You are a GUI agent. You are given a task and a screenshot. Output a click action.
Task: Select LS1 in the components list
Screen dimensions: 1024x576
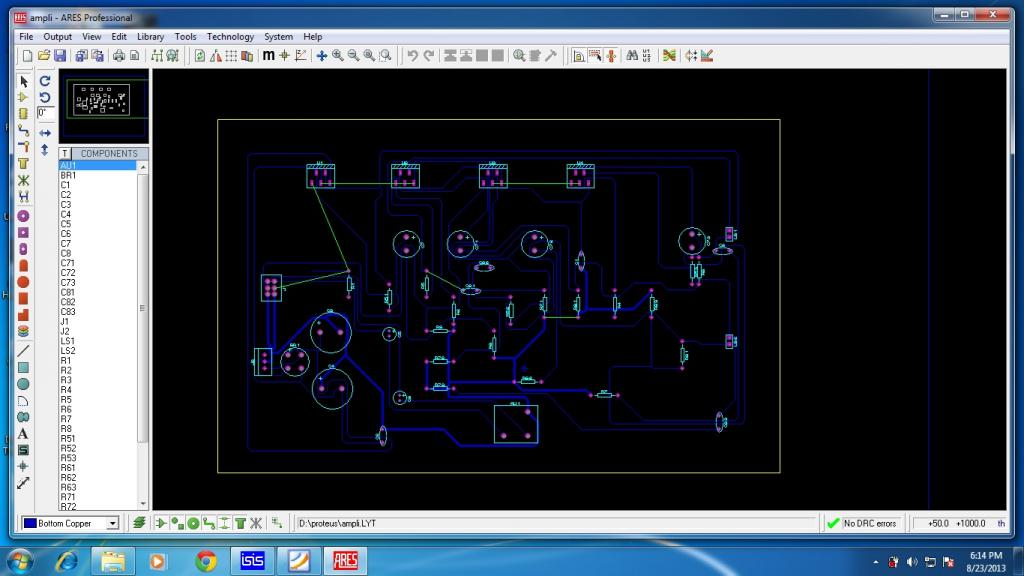coord(98,341)
